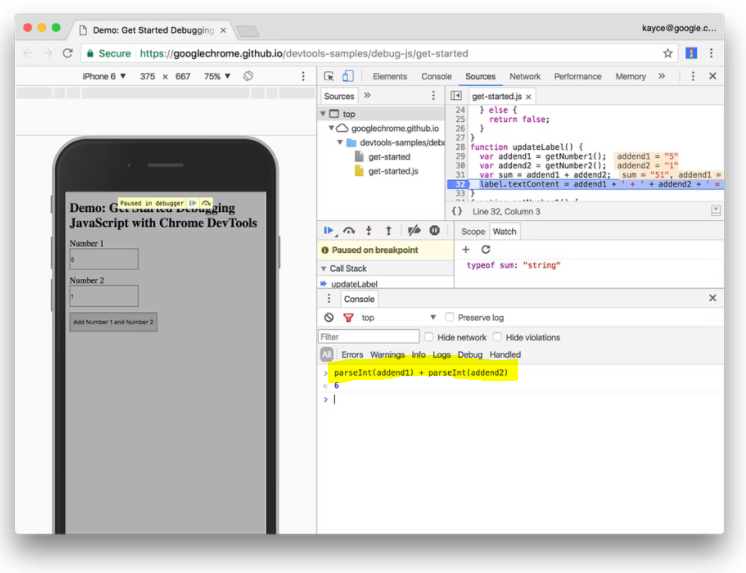The image size is (746, 573).
Task: Select the Watch tab
Action: tap(504, 231)
